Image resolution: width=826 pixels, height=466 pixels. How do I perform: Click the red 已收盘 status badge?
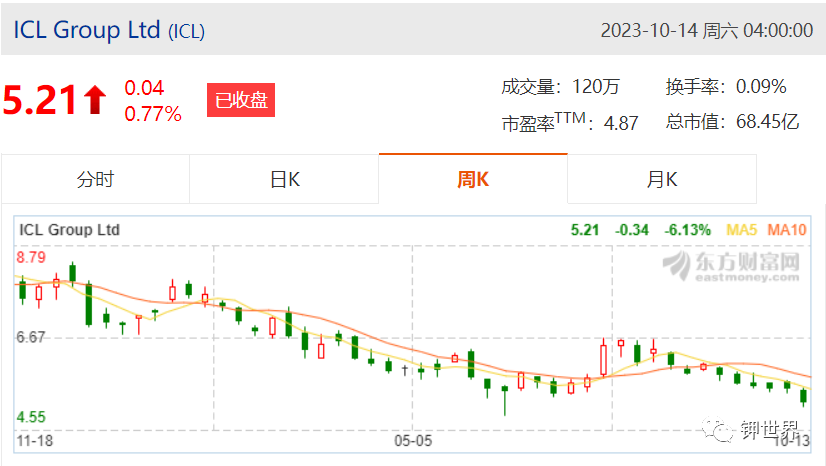coord(241,100)
